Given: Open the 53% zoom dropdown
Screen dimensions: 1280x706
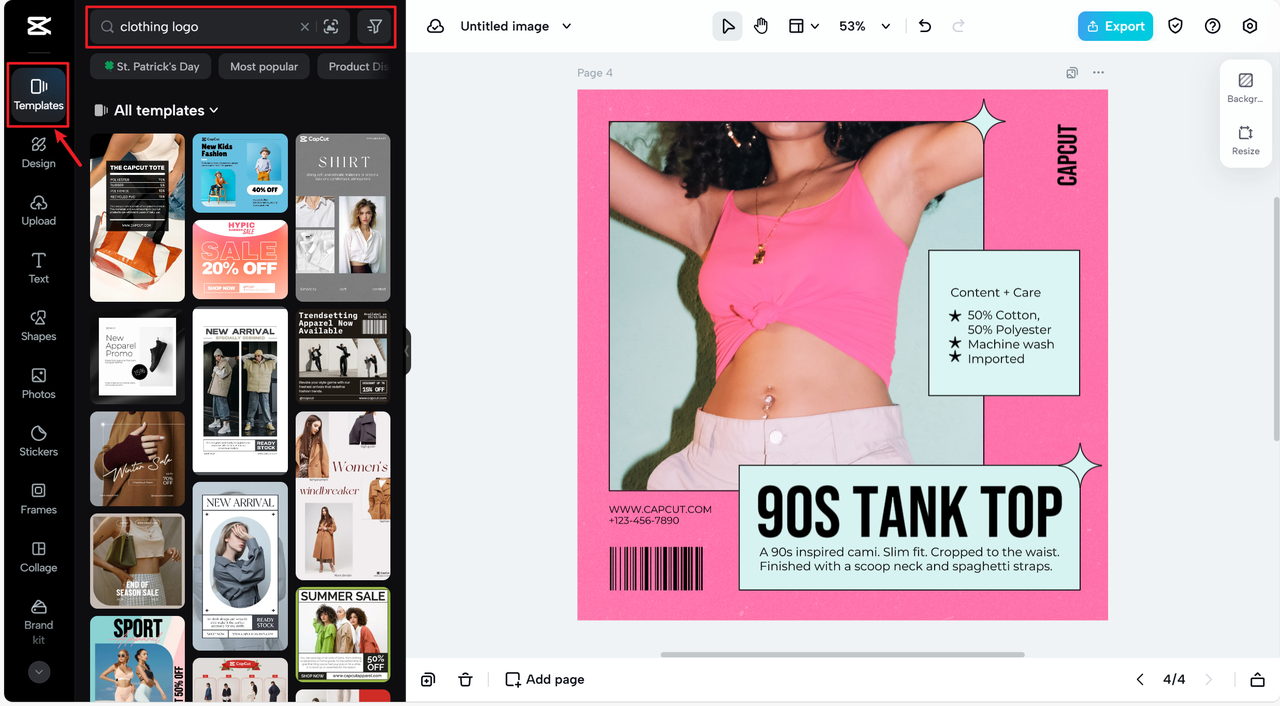Looking at the screenshot, I should [x=864, y=27].
